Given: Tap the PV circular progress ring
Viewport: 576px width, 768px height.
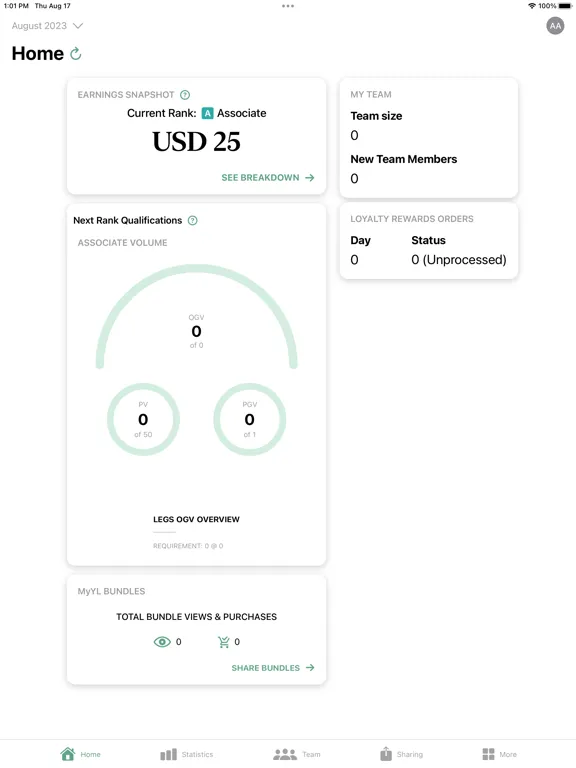Looking at the screenshot, I should pos(143,419).
